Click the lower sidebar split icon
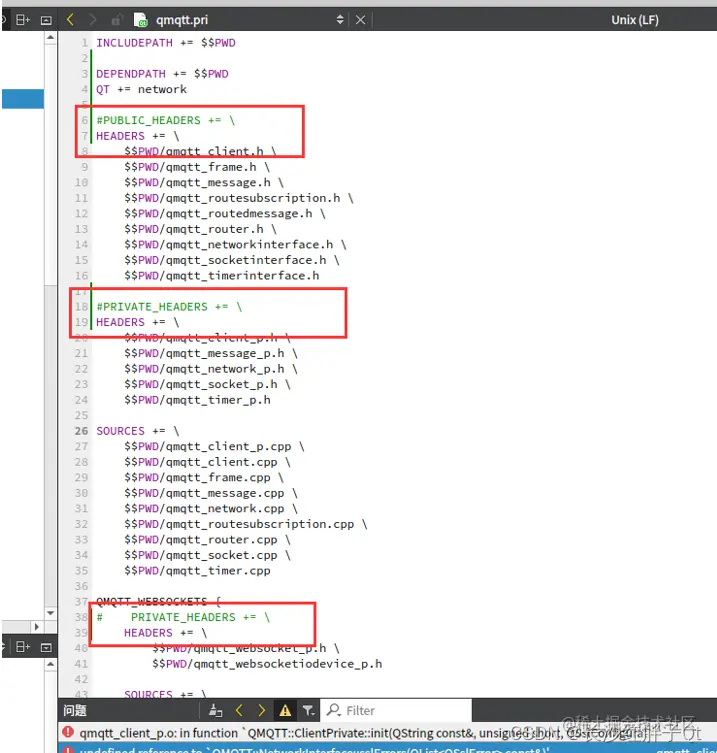This screenshot has height=753, width=717. (23, 647)
